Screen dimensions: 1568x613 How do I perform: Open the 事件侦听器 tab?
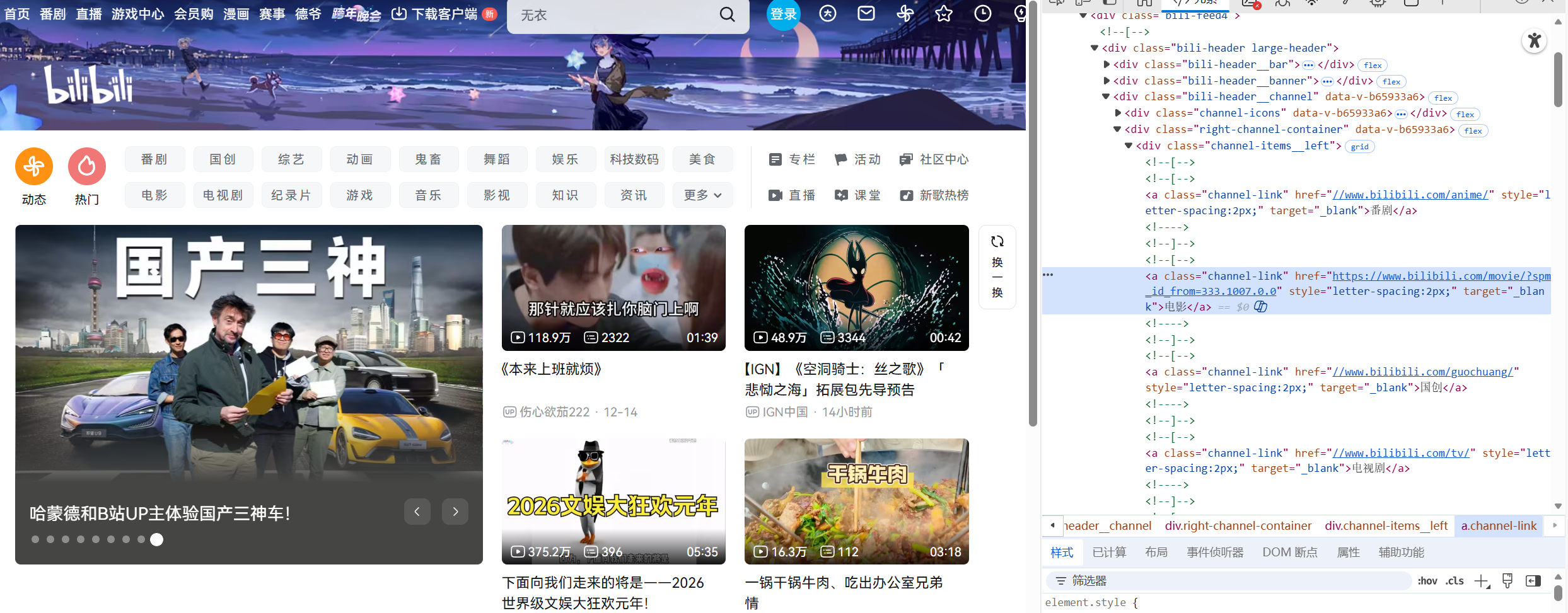pyautogui.click(x=1215, y=553)
